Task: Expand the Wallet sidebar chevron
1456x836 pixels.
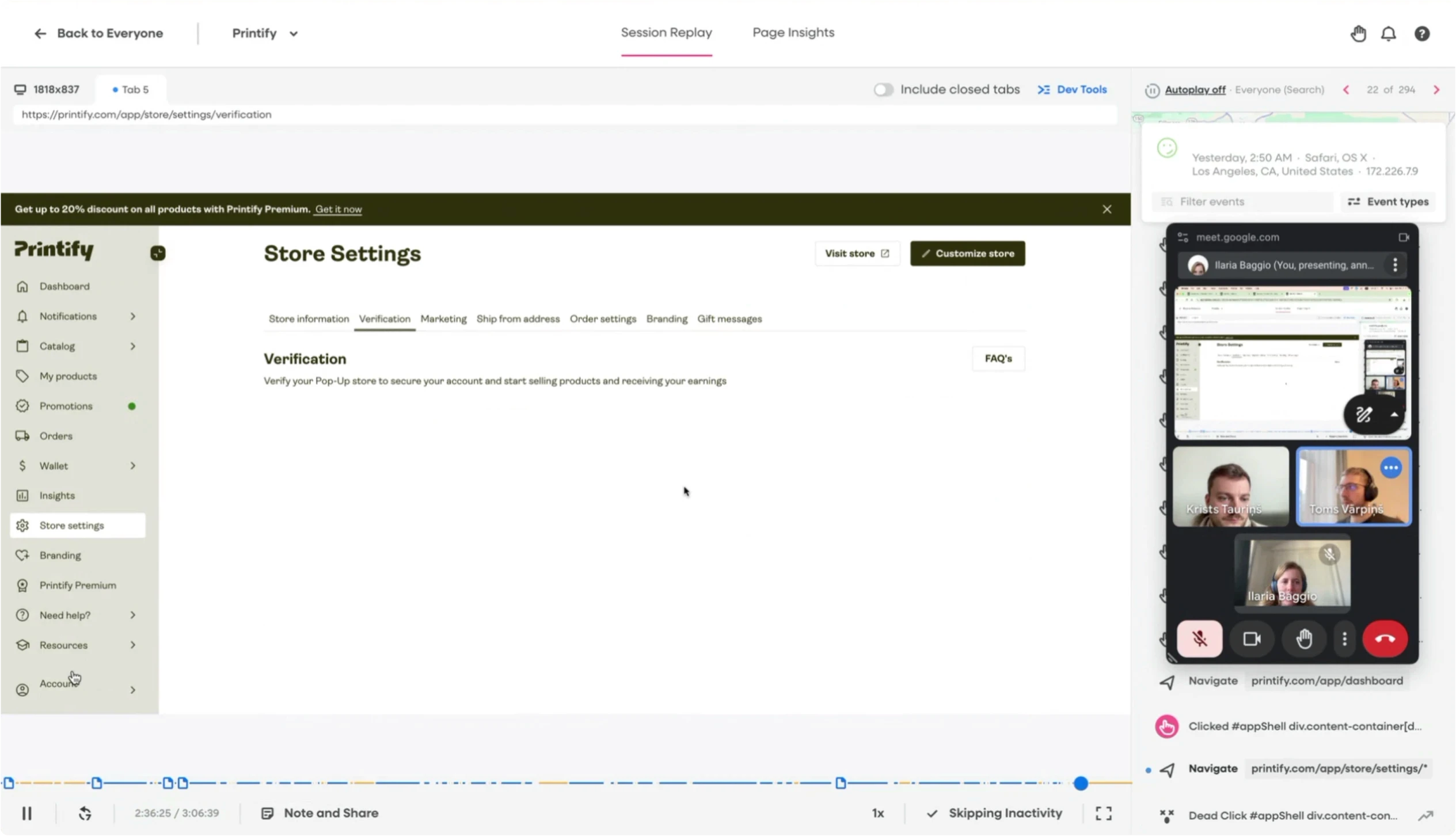Action: [133, 466]
